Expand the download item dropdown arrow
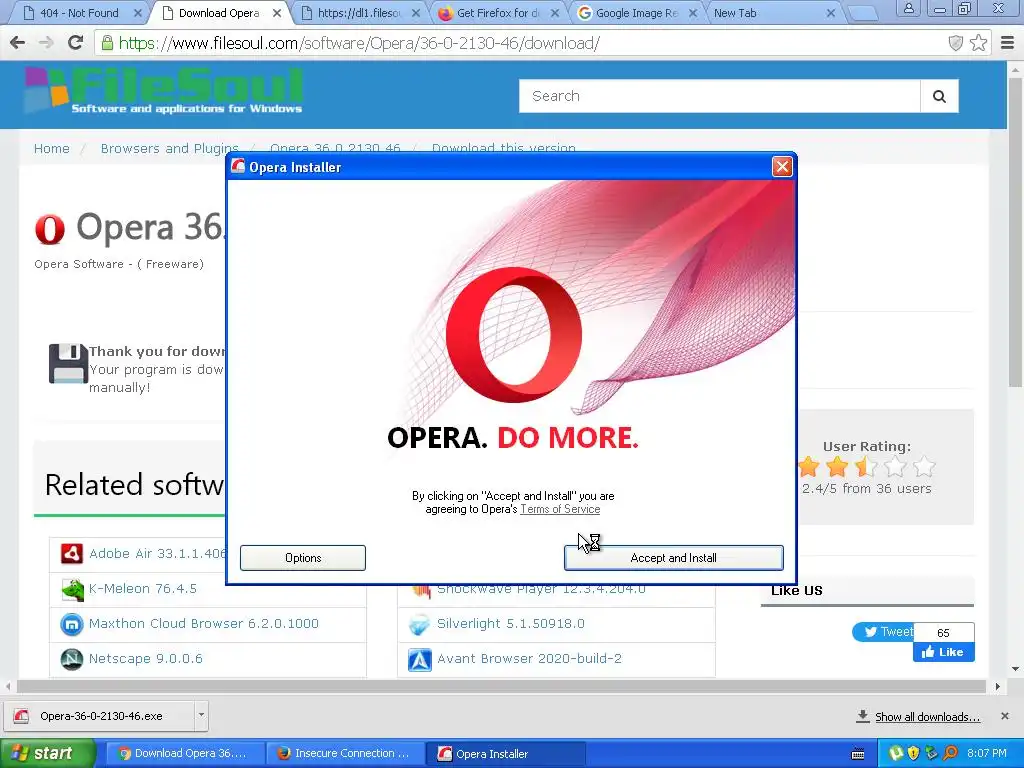Image resolution: width=1024 pixels, height=768 pixels. [201, 714]
